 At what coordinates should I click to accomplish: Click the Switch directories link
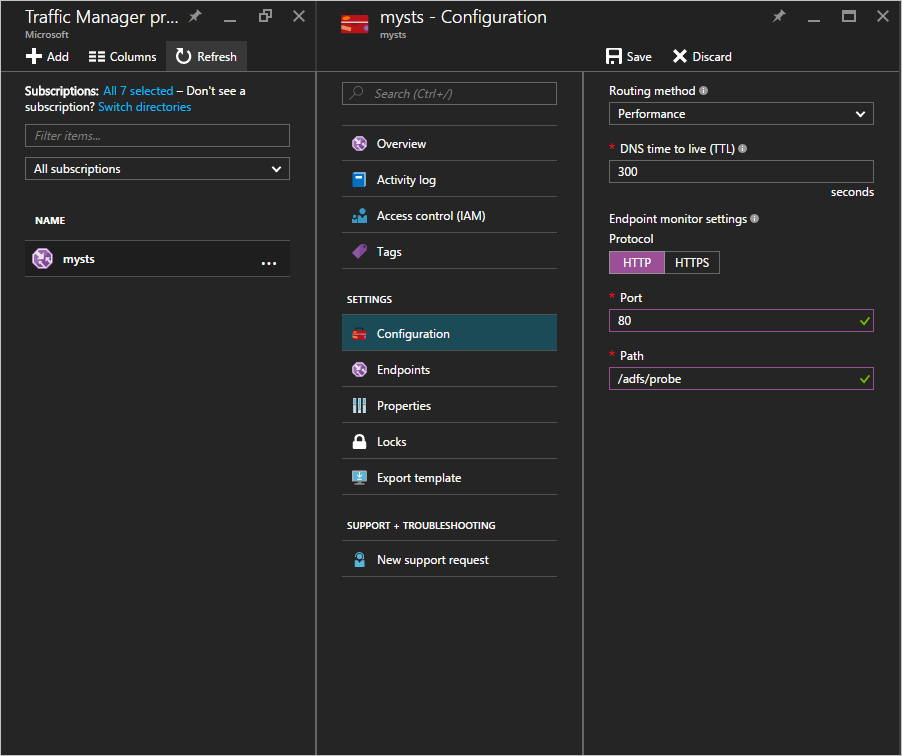tap(144, 107)
